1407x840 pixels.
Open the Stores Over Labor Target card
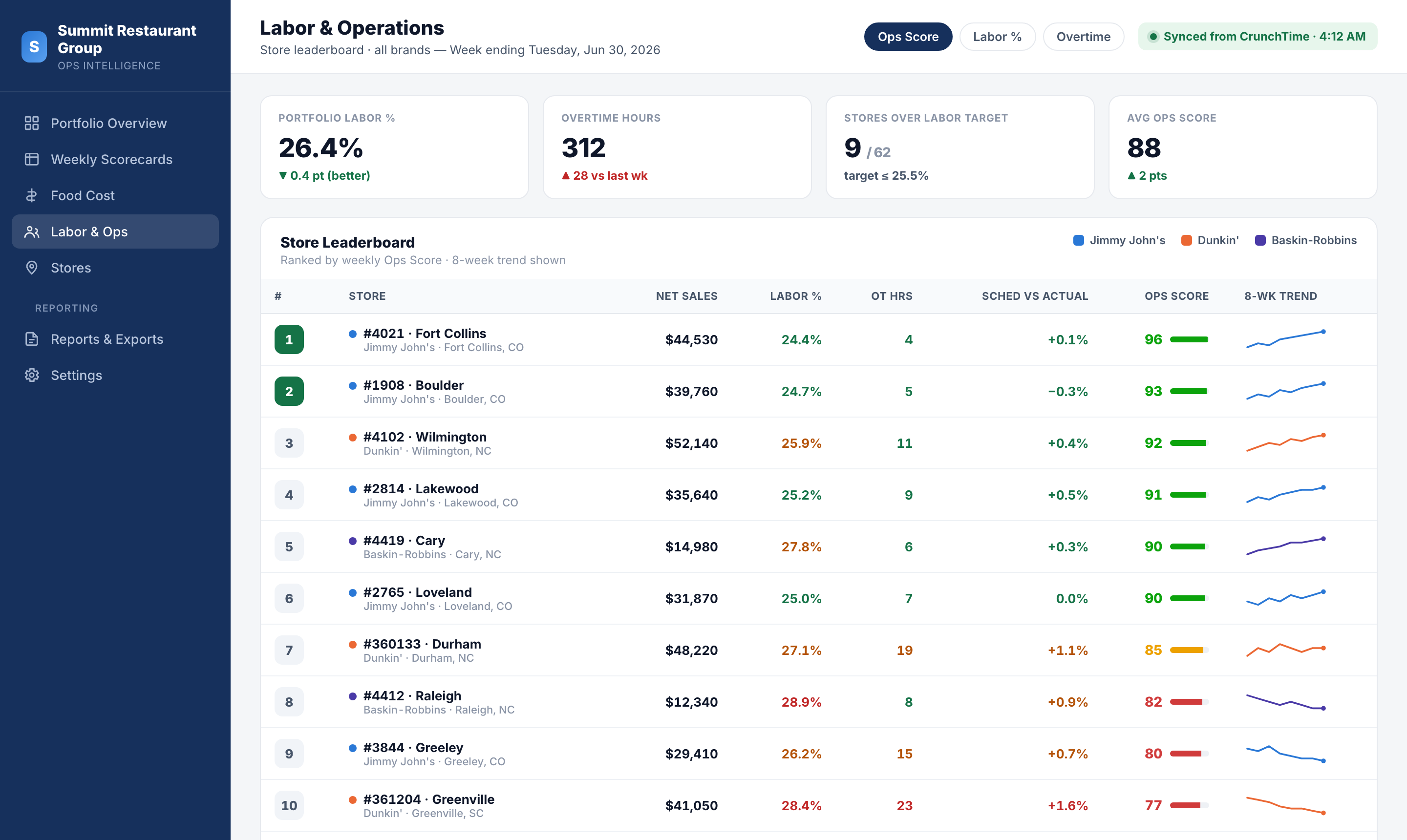pyautogui.click(x=959, y=148)
